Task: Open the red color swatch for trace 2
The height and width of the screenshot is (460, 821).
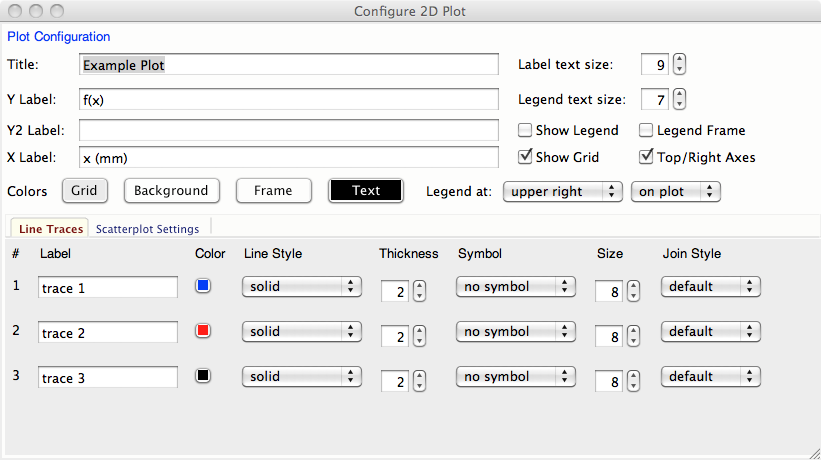Action: click(x=203, y=331)
